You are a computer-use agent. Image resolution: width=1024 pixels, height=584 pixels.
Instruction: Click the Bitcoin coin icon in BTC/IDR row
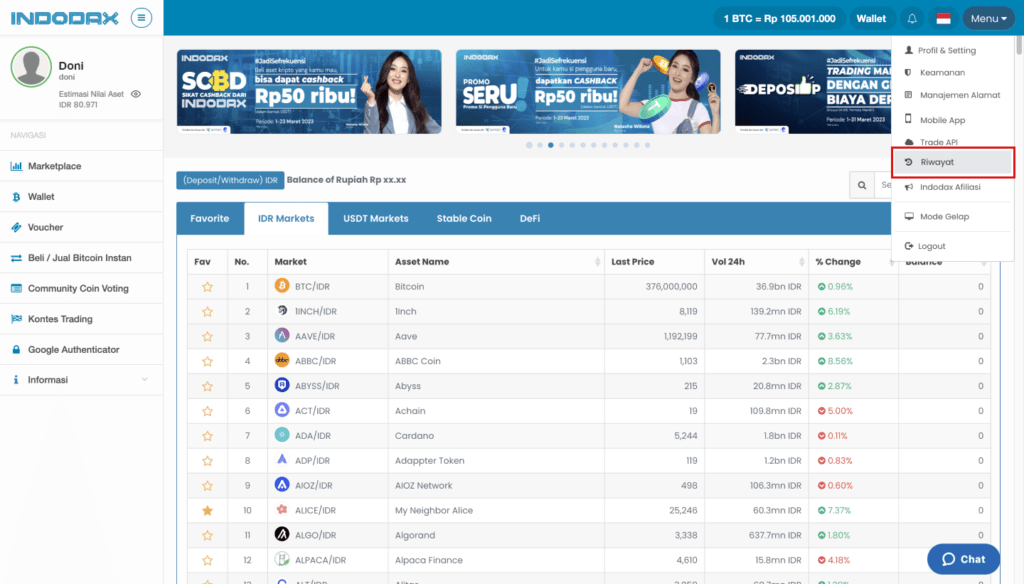coord(281,286)
